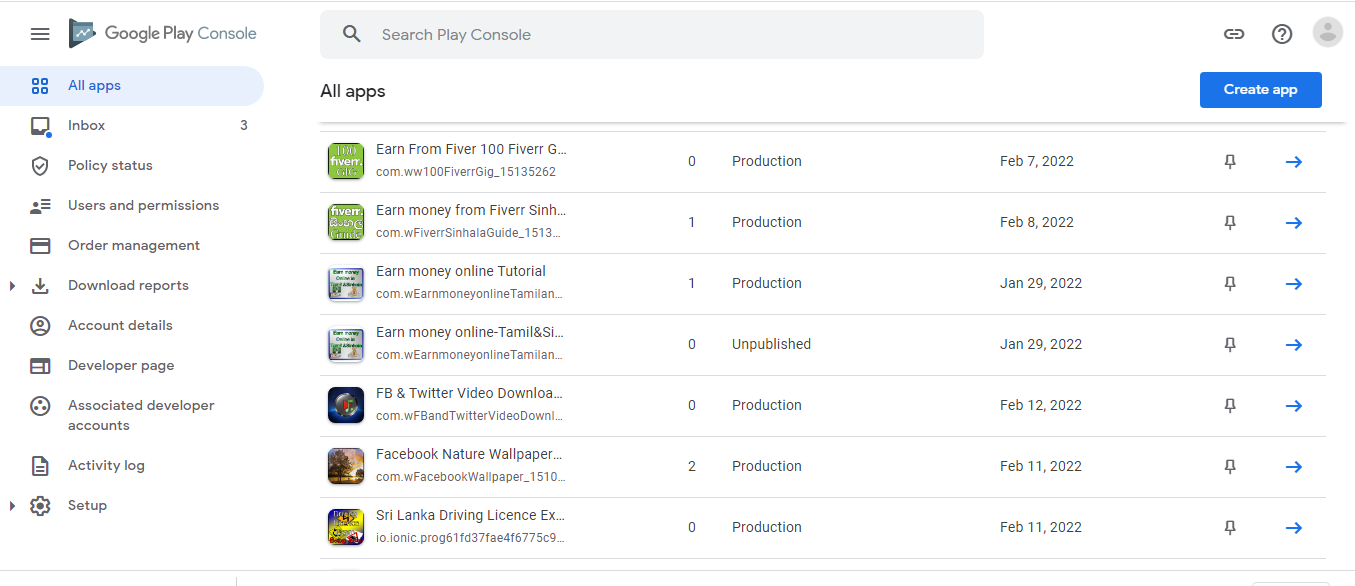Pin the FB & Twitter Video Downloader app

[1230, 405]
